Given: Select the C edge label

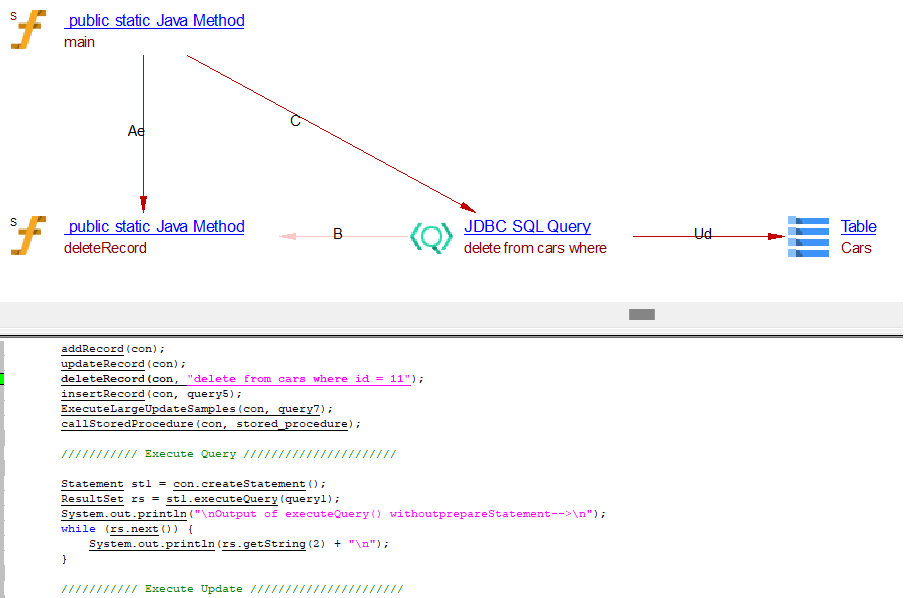Looking at the screenshot, I should pos(295,121).
